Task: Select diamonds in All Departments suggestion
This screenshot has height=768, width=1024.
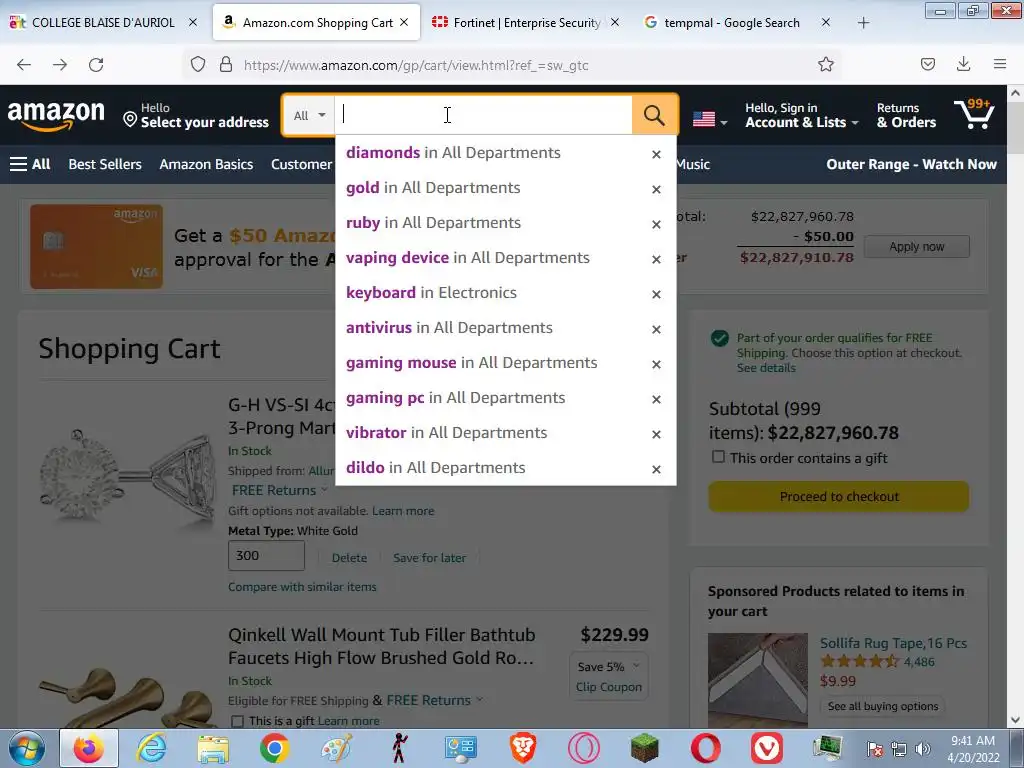Action: tap(453, 153)
